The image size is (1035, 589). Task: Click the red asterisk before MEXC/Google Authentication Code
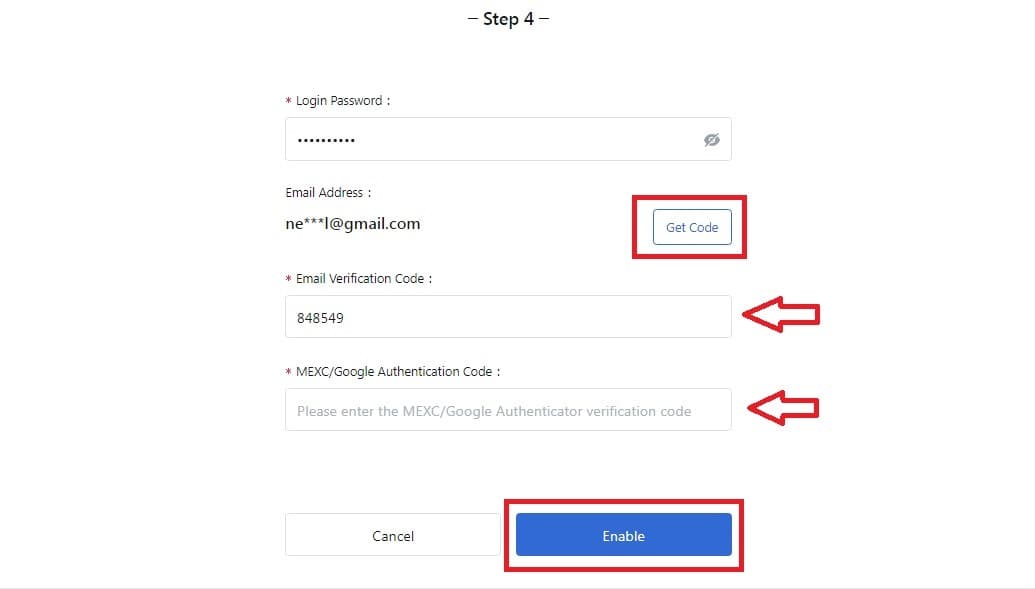[x=288, y=372]
